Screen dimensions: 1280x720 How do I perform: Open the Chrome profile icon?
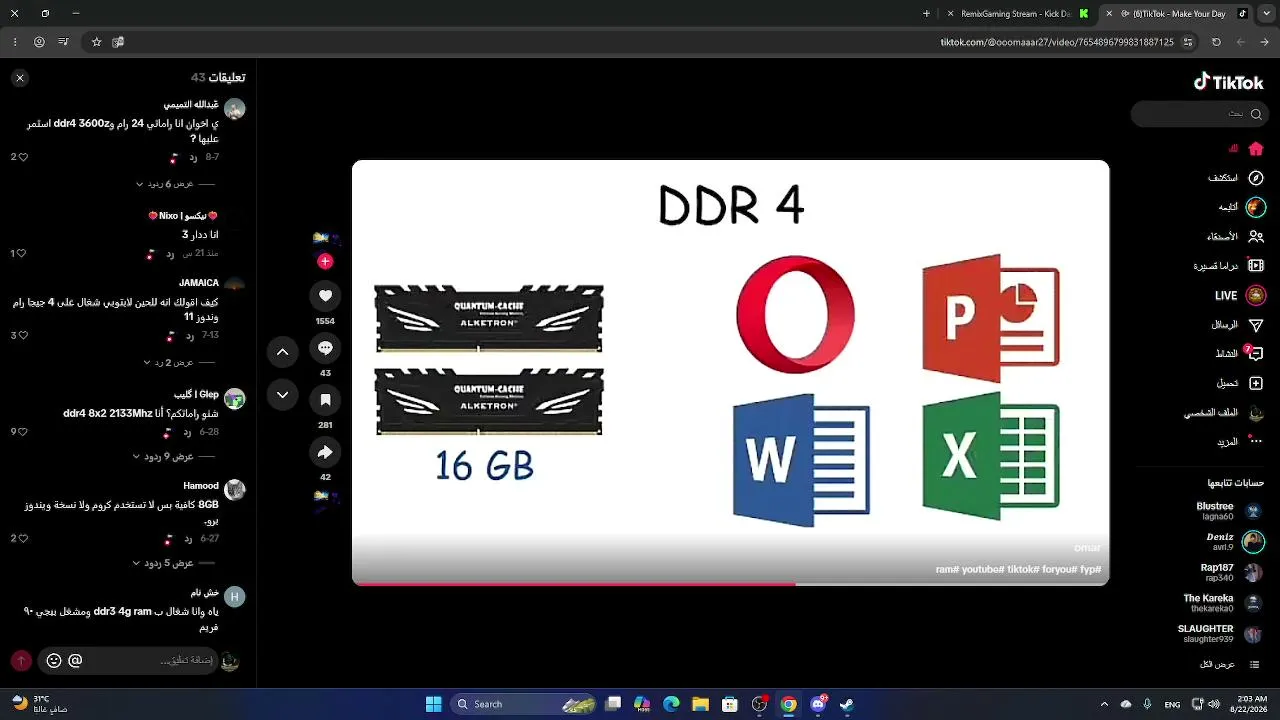pyautogui.click(x=40, y=42)
